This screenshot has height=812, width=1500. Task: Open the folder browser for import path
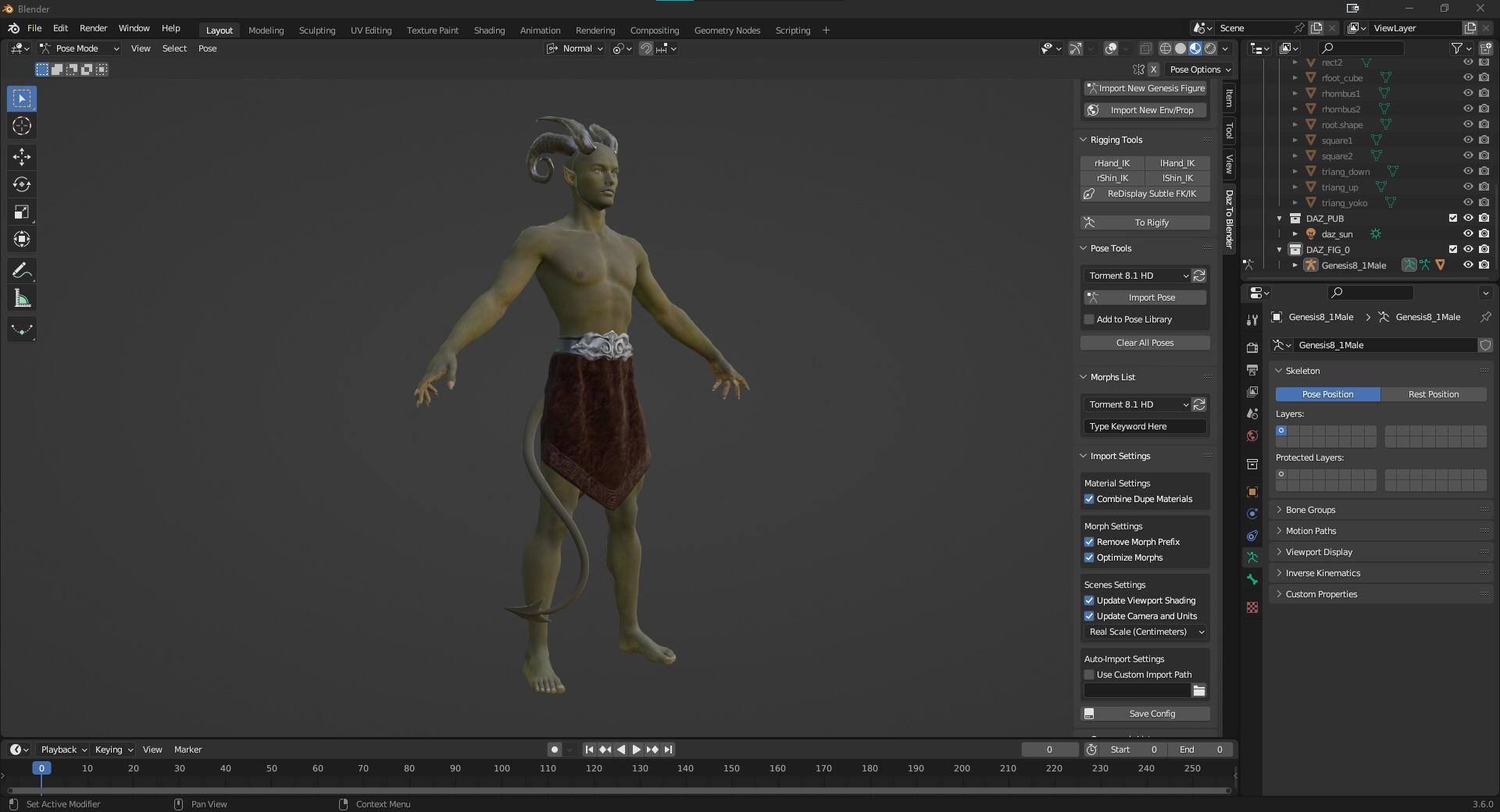click(x=1198, y=691)
